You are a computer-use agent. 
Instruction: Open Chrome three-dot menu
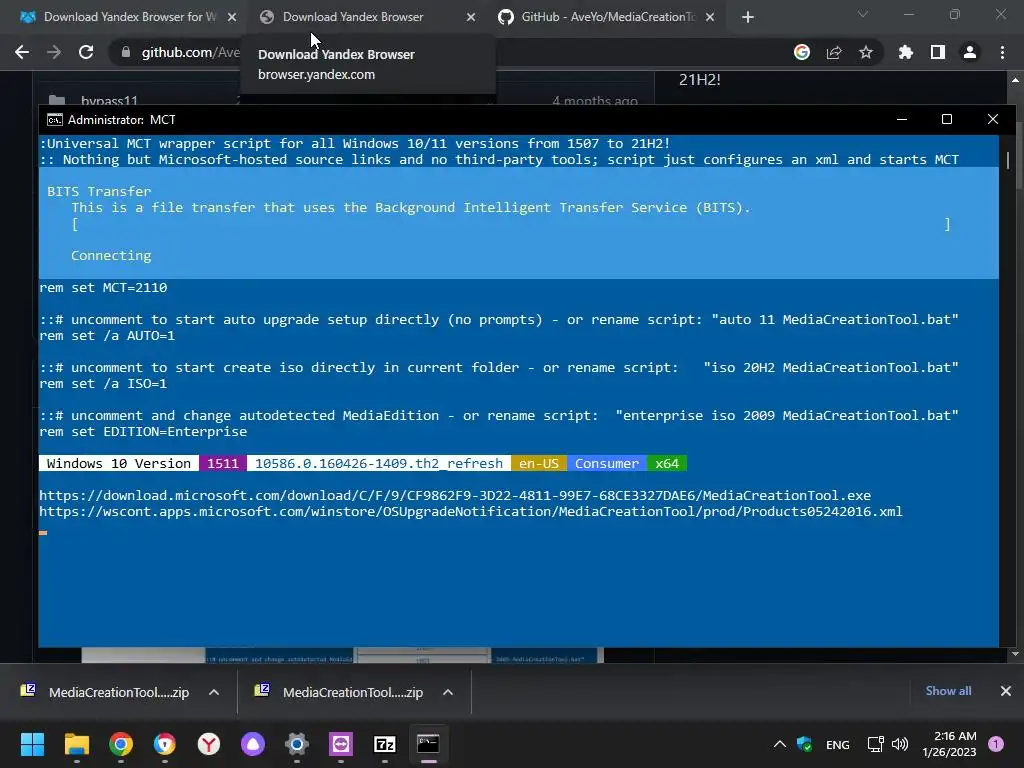1002,52
